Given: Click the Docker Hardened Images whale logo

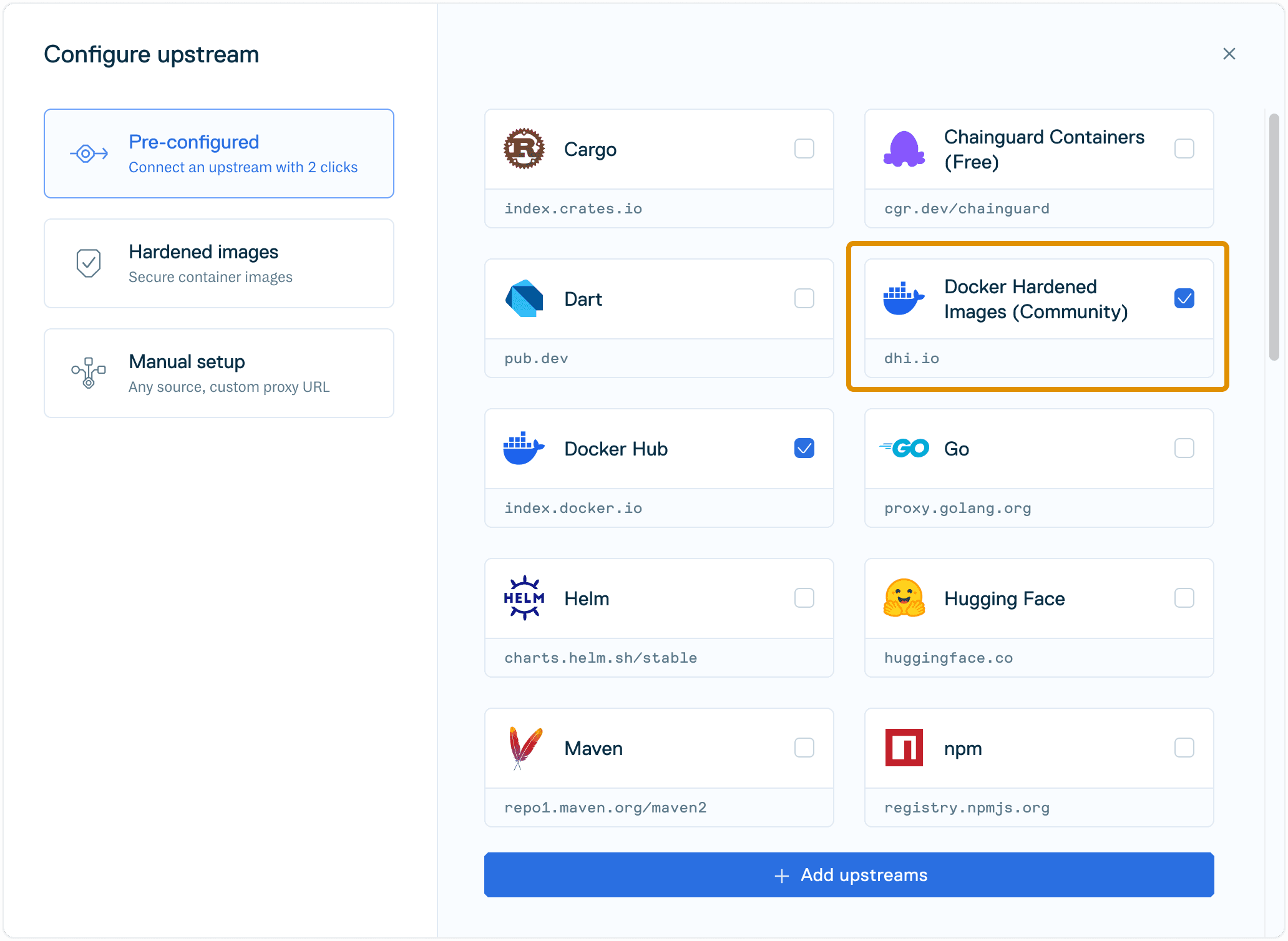Looking at the screenshot, I should coord(904,299).
